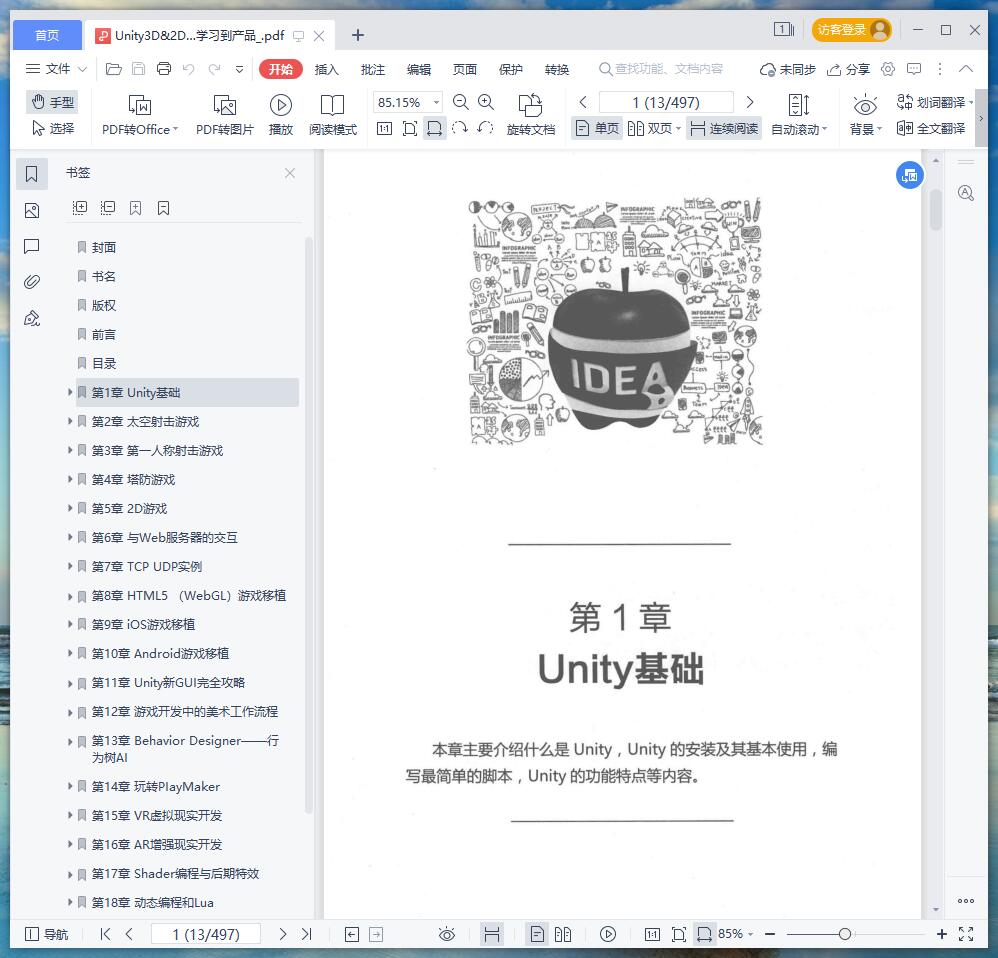Open the 前言 bookmark
The image size is (998, 958).
tap(104, 334)
